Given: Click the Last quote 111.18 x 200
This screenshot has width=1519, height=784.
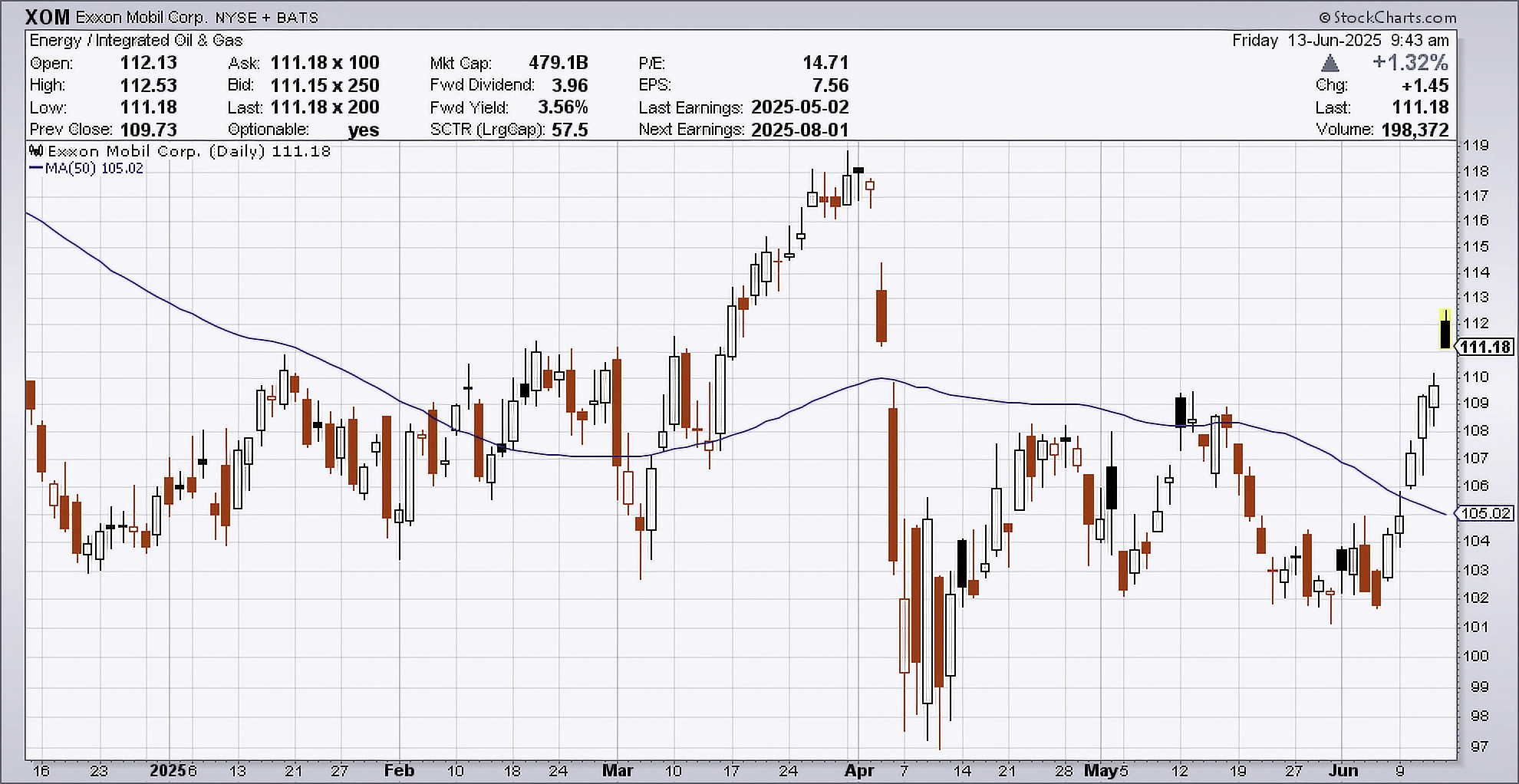Looking at the screenshot, I should (x=325, y=107).
